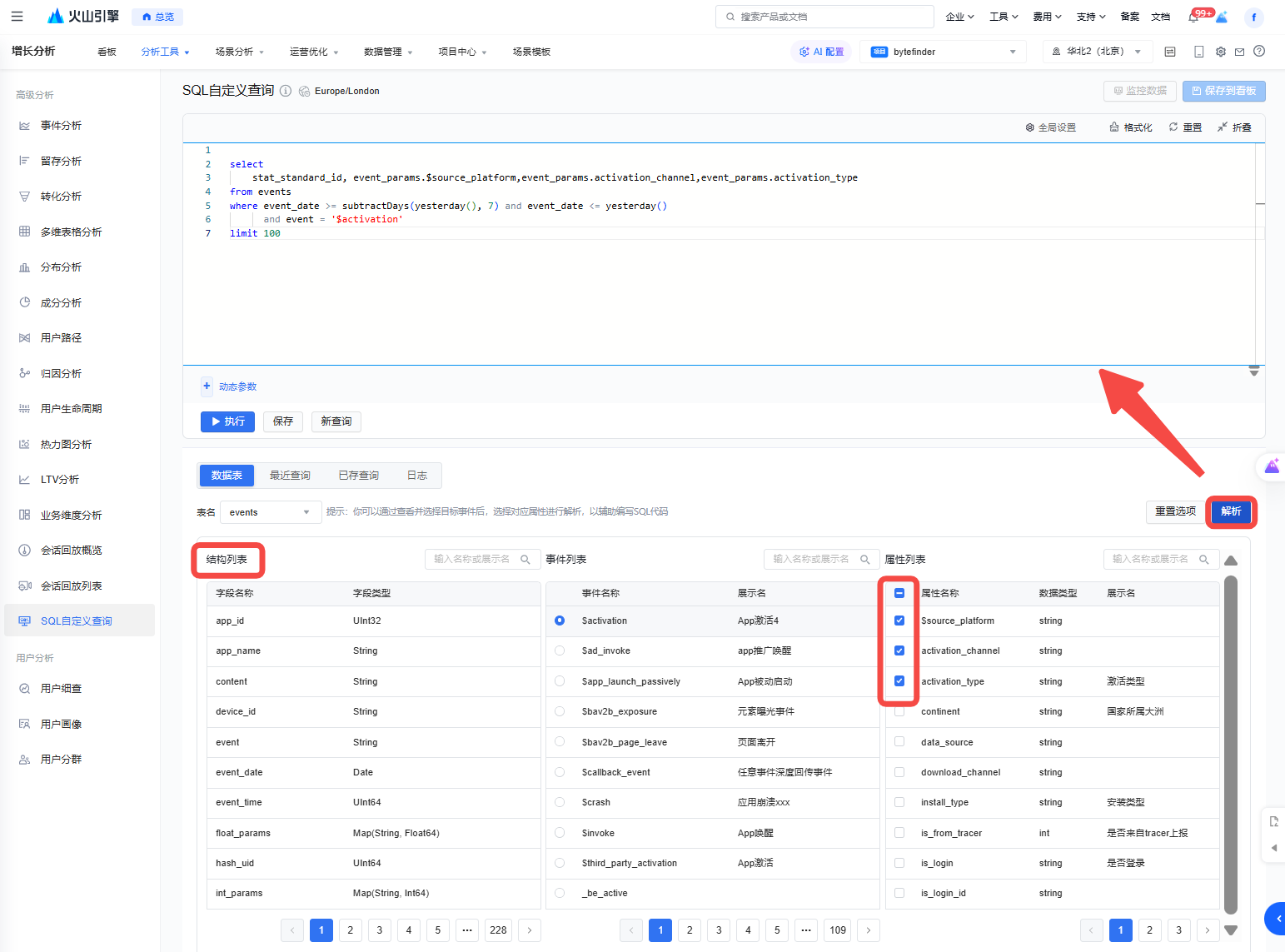Click the 解析 button
The width and height of the screenshot is (1285, 952).
click(1231, 511)
